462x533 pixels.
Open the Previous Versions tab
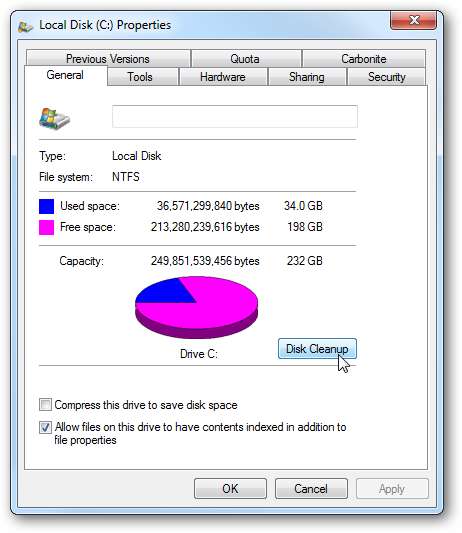tap(108, 59)
